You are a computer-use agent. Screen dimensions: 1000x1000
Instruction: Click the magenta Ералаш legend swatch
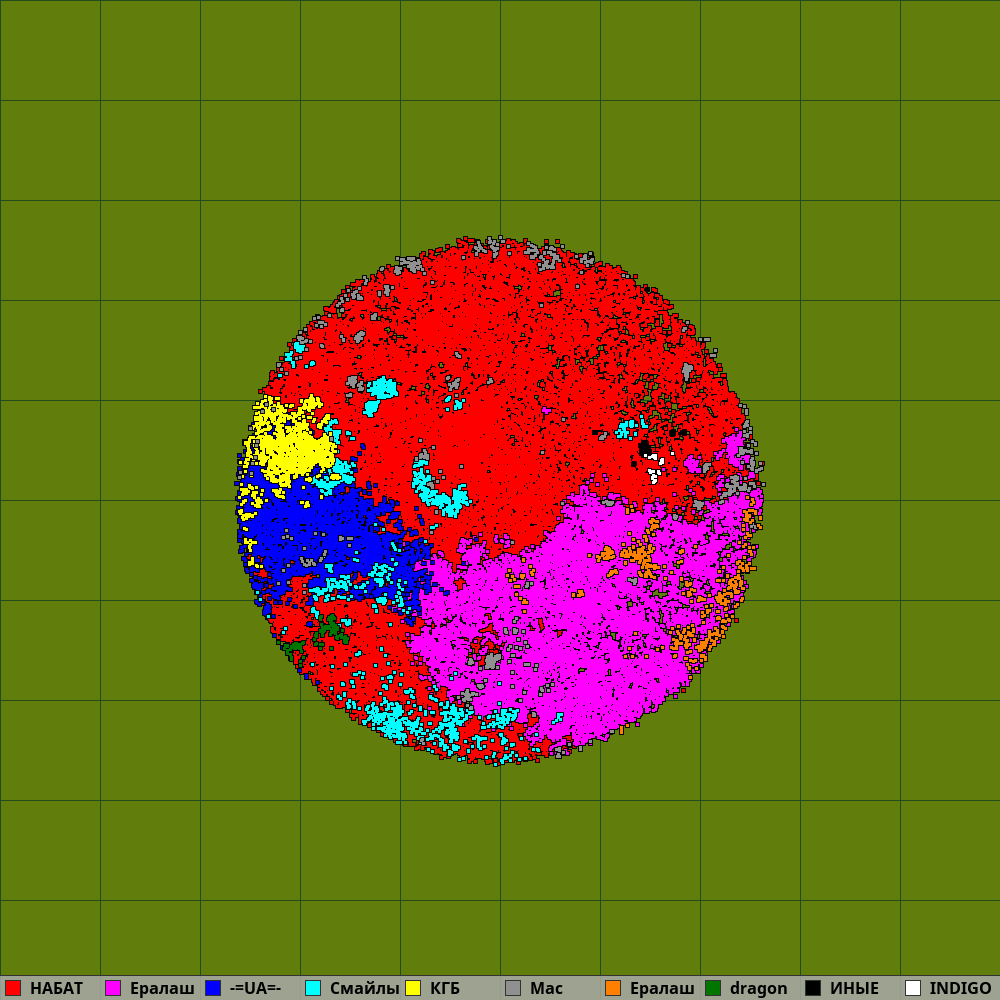(113, 988)
